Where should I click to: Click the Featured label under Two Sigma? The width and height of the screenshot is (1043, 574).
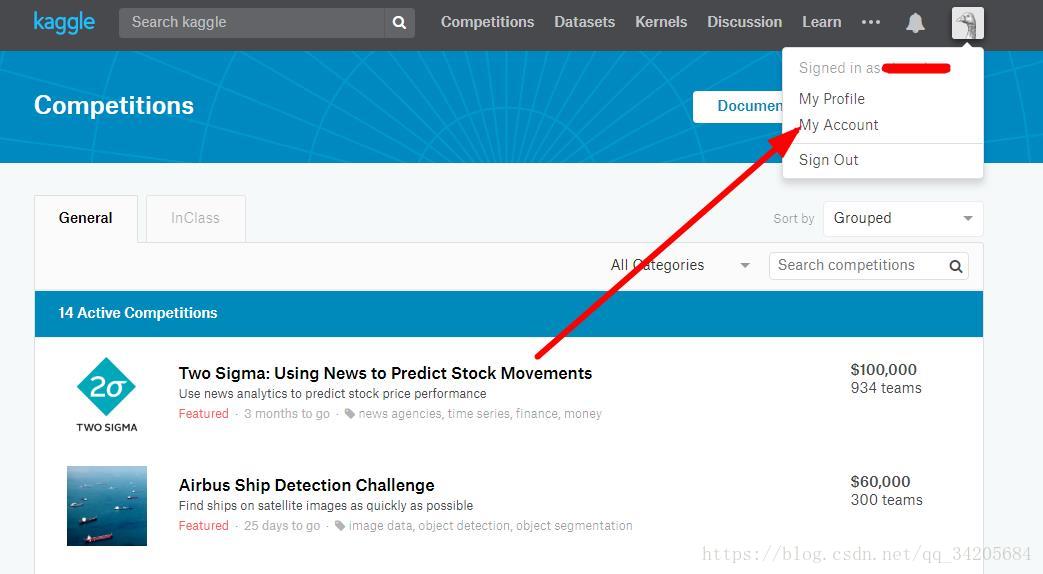204,414
